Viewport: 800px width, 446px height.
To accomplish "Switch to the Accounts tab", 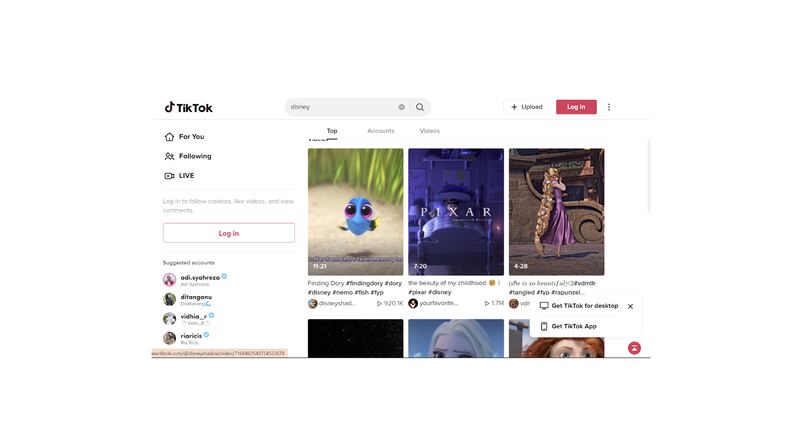I will point(381,131).
